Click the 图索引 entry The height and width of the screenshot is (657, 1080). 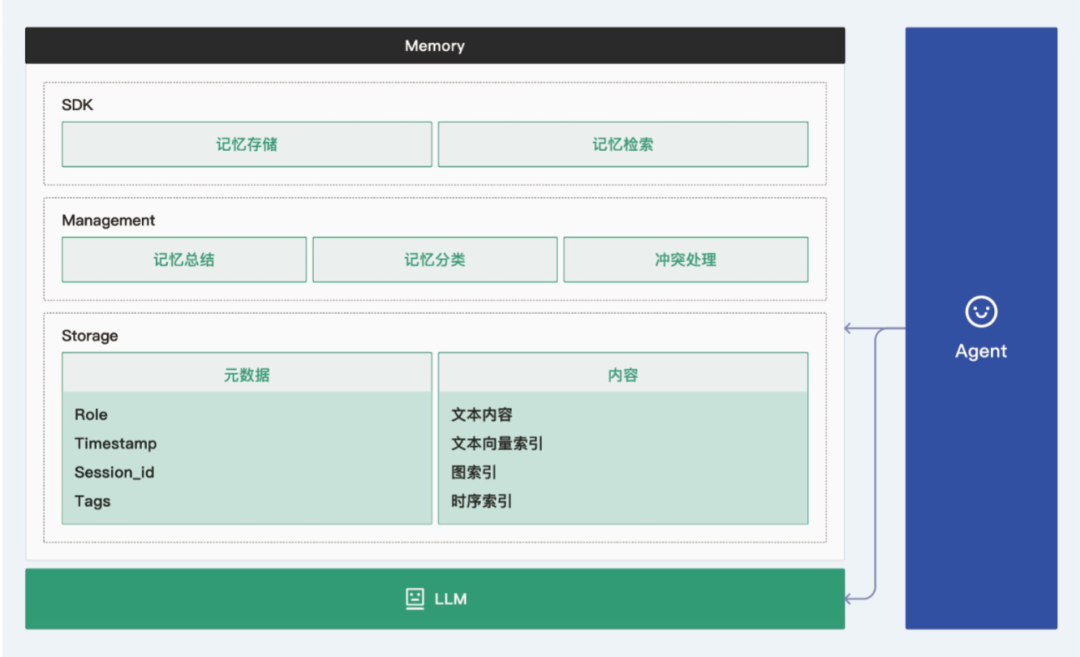pyautogui.click(x=474, y=472)
